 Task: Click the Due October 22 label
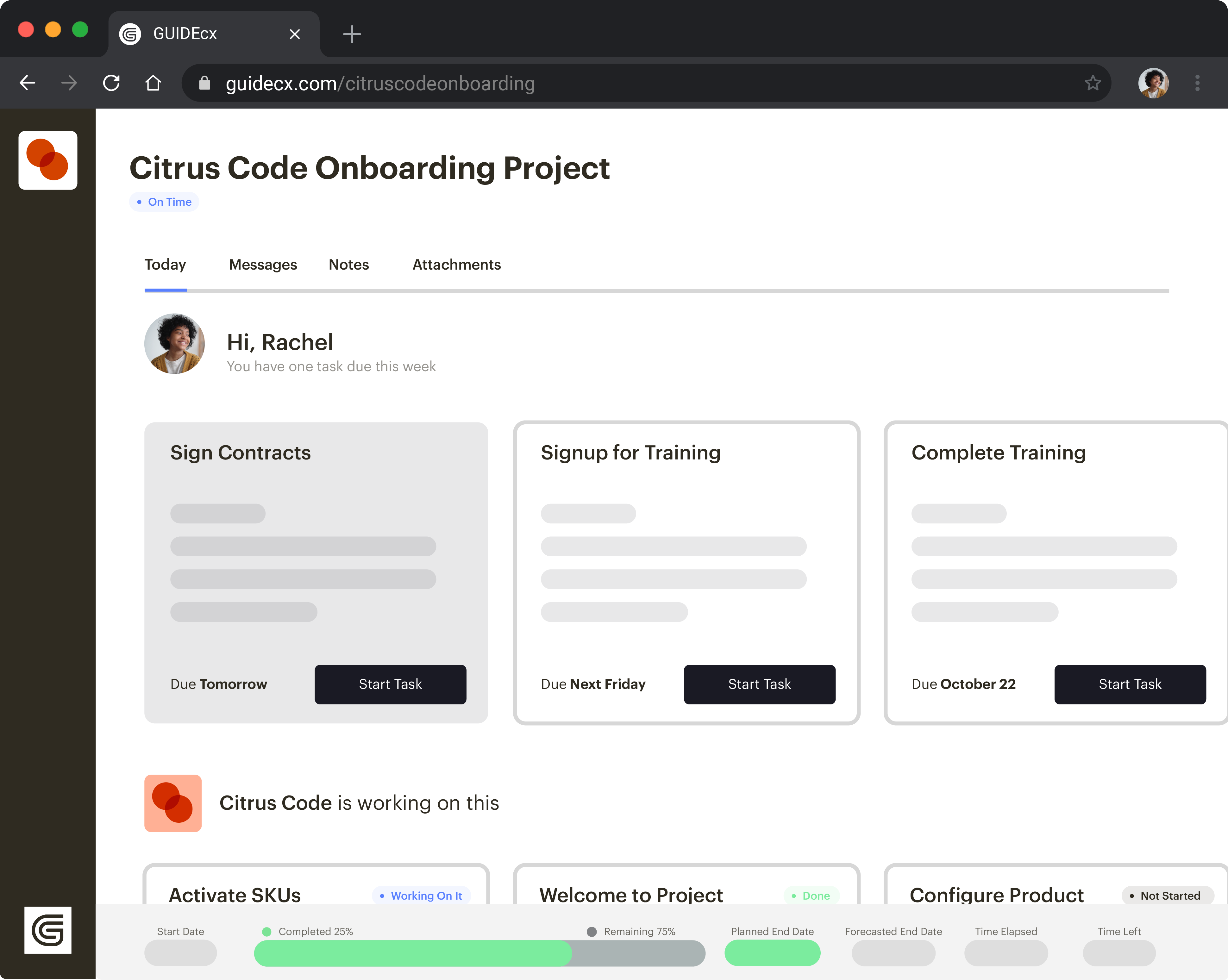(963, 684)
